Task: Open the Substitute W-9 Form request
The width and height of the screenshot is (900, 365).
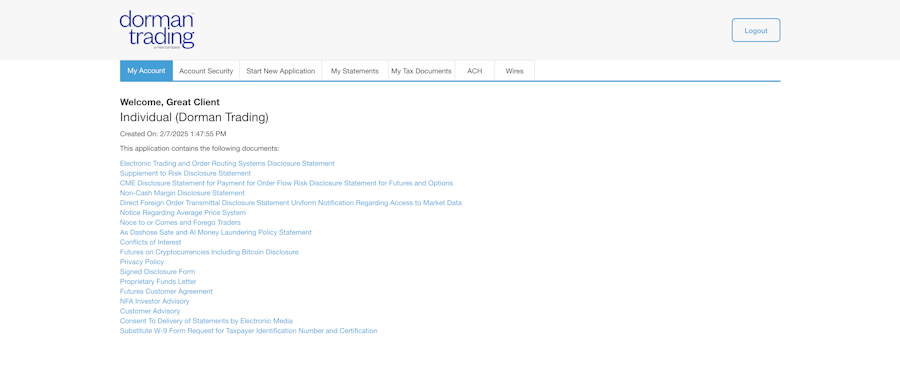Action: (249, 331)
